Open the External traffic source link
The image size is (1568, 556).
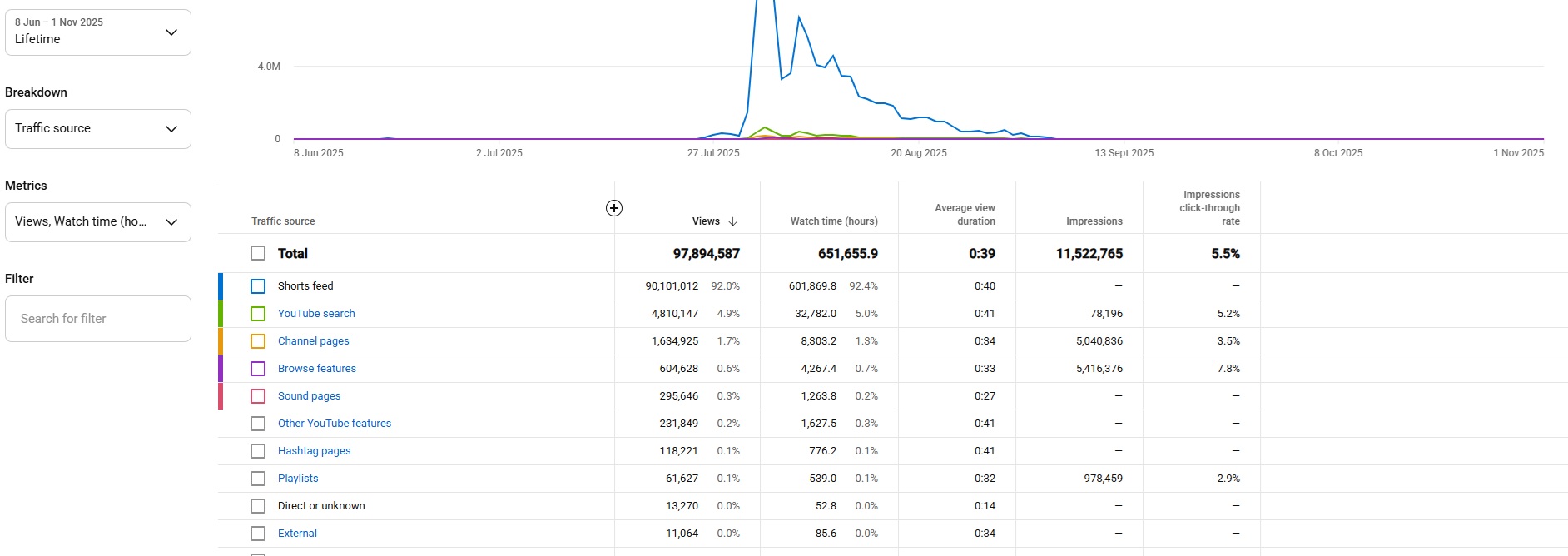[297, 534]
